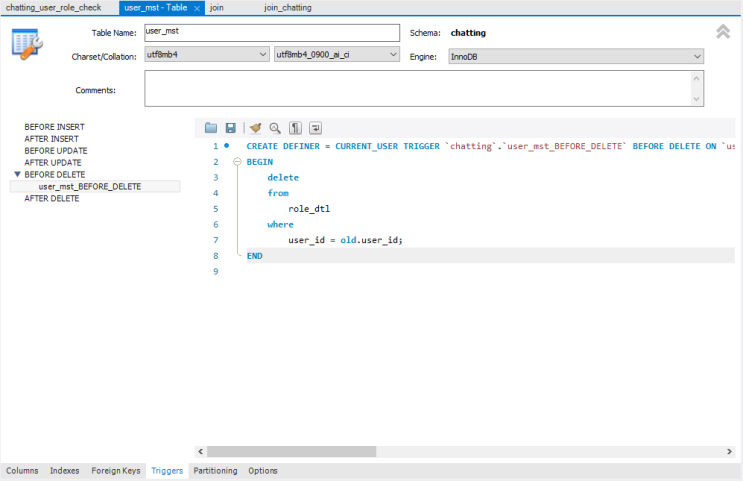Open a script file with the folder icon
The image size is (743, 481).
click(x=211, y=128)
